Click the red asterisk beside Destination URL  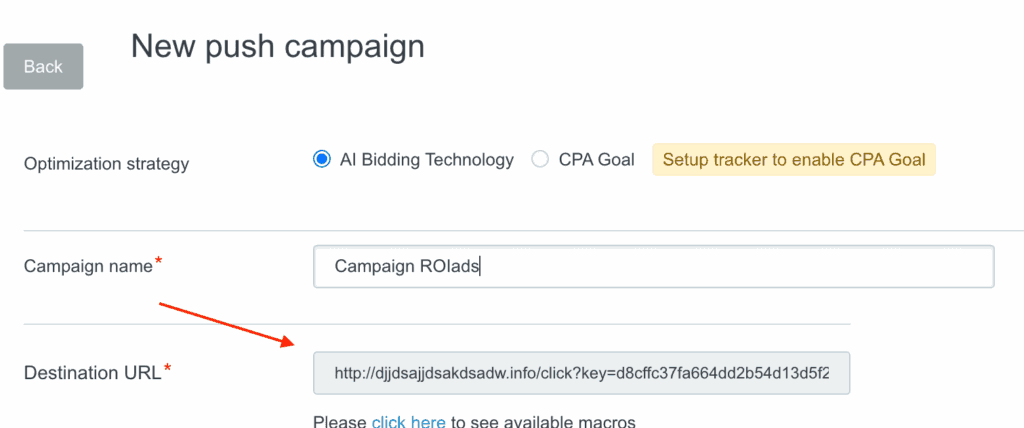[x=167, y=369]
